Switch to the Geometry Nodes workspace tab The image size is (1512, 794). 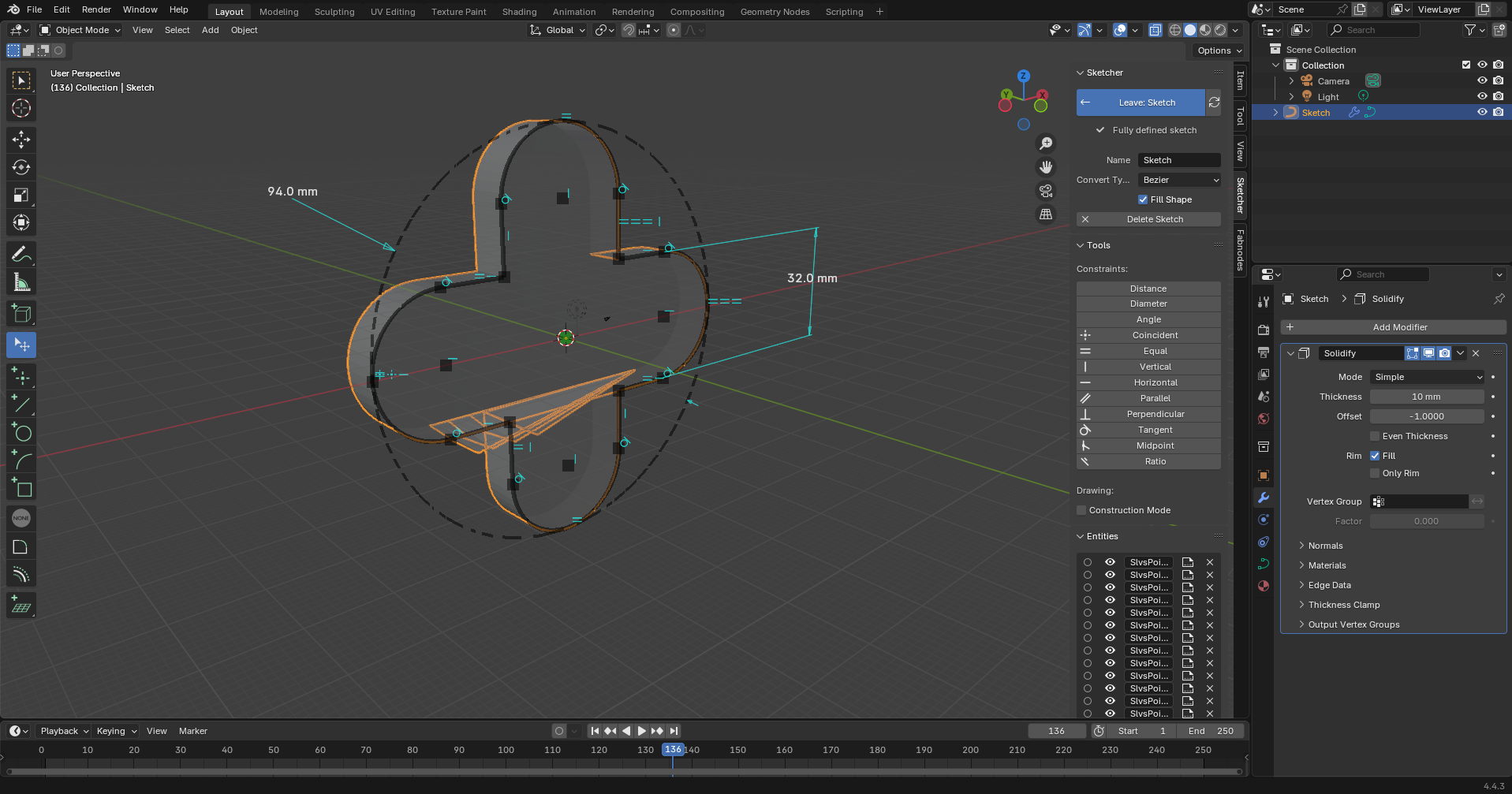(x=775, y=12)
